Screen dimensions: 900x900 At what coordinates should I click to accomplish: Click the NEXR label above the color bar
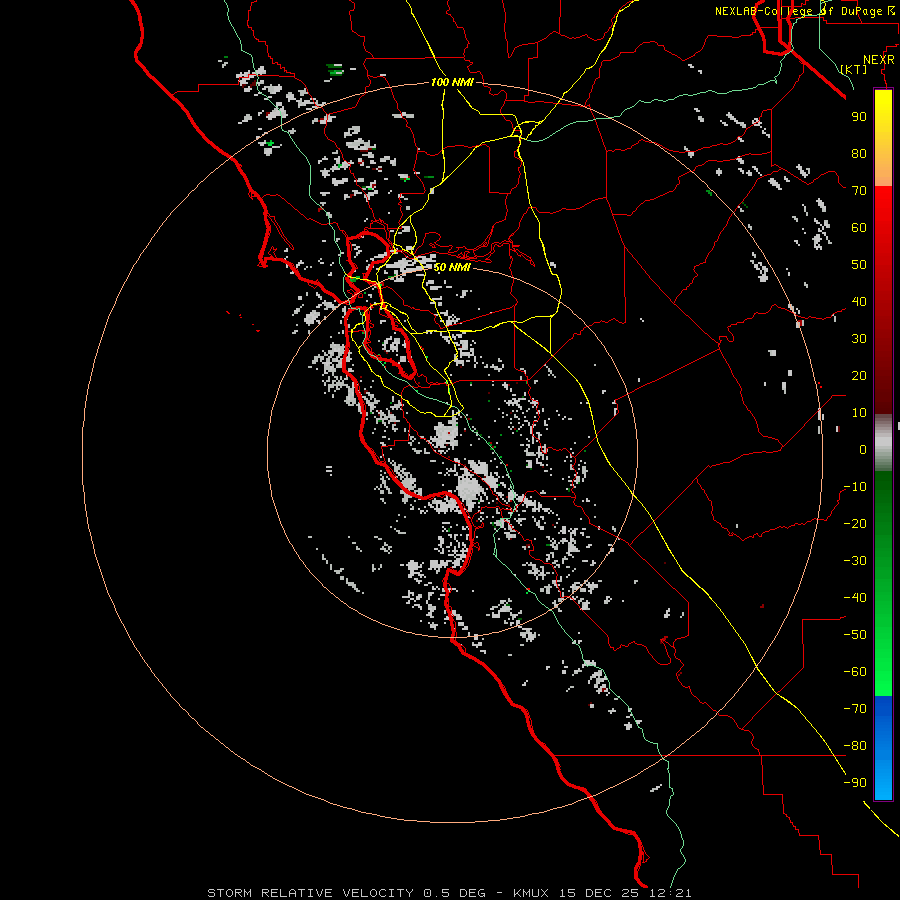[x=879, y=60]
